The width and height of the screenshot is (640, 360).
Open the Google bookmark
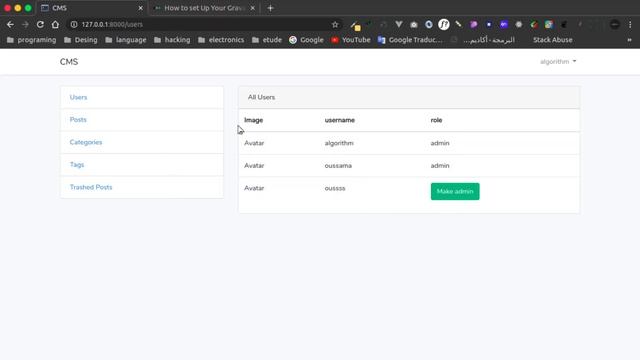tap(306, 40)
